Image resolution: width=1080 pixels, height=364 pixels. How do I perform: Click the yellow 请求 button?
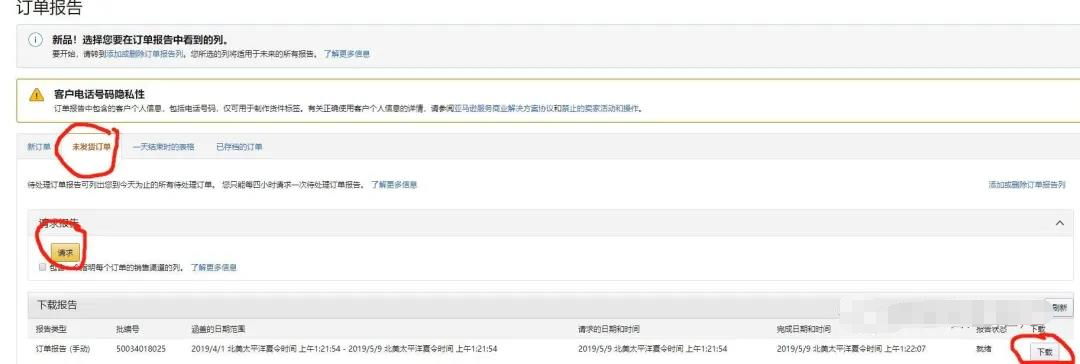65,252
